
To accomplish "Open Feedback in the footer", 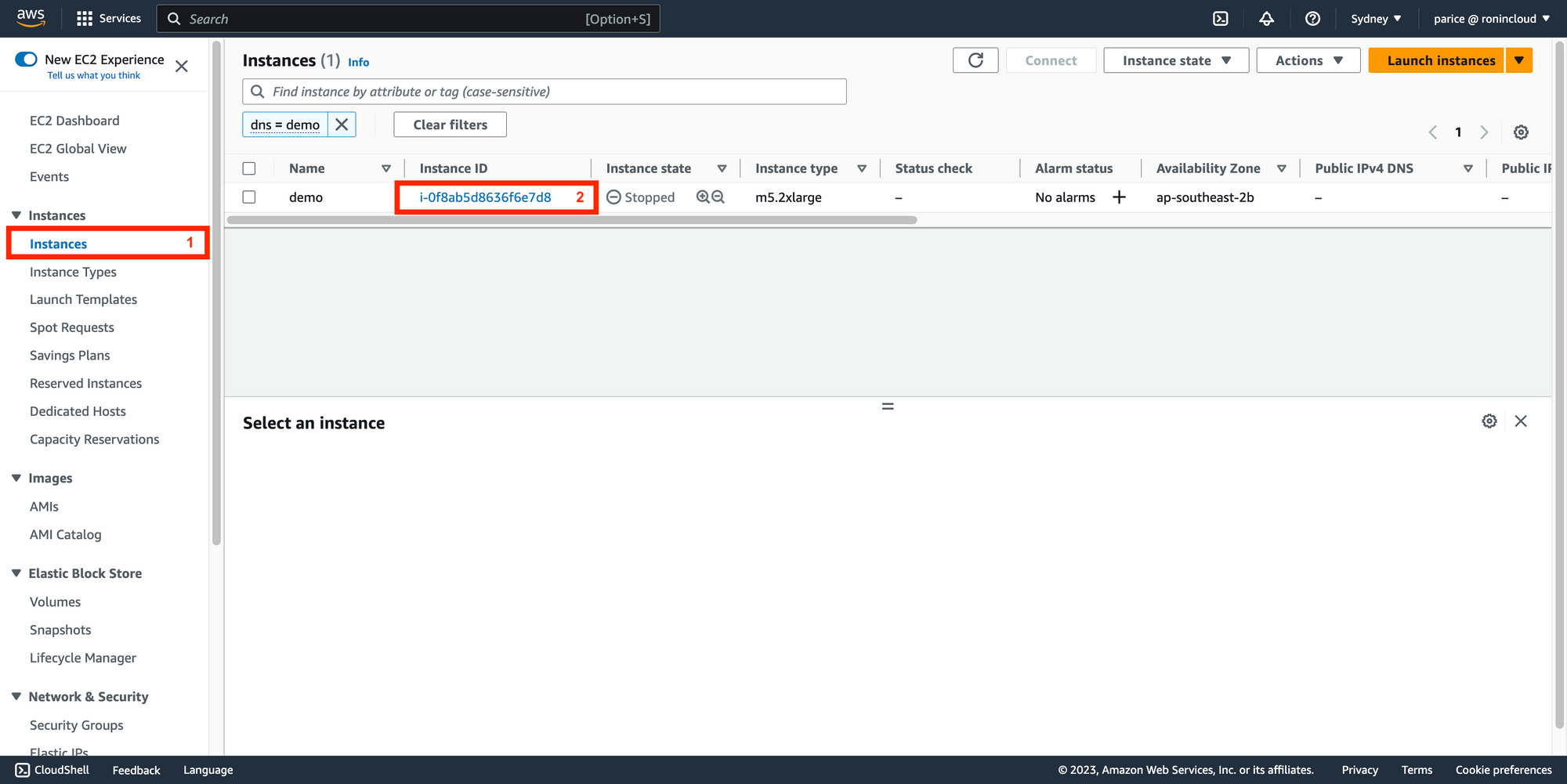I will coord(136,770).
